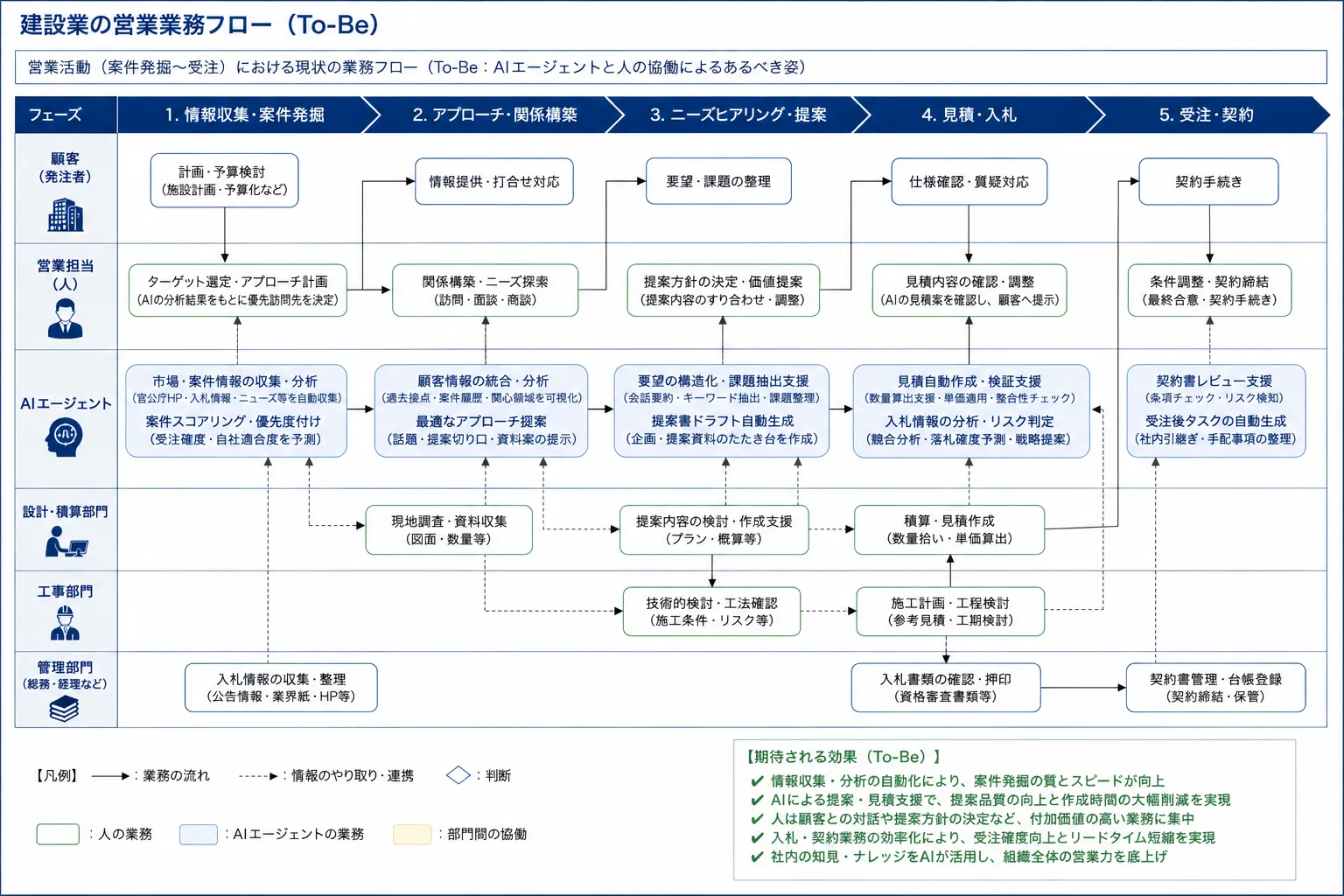This screenshot has width=1344, height=896.
Task: Click the 要望の構造化・課題抽出支援 AI box
Action: point(722,410)
